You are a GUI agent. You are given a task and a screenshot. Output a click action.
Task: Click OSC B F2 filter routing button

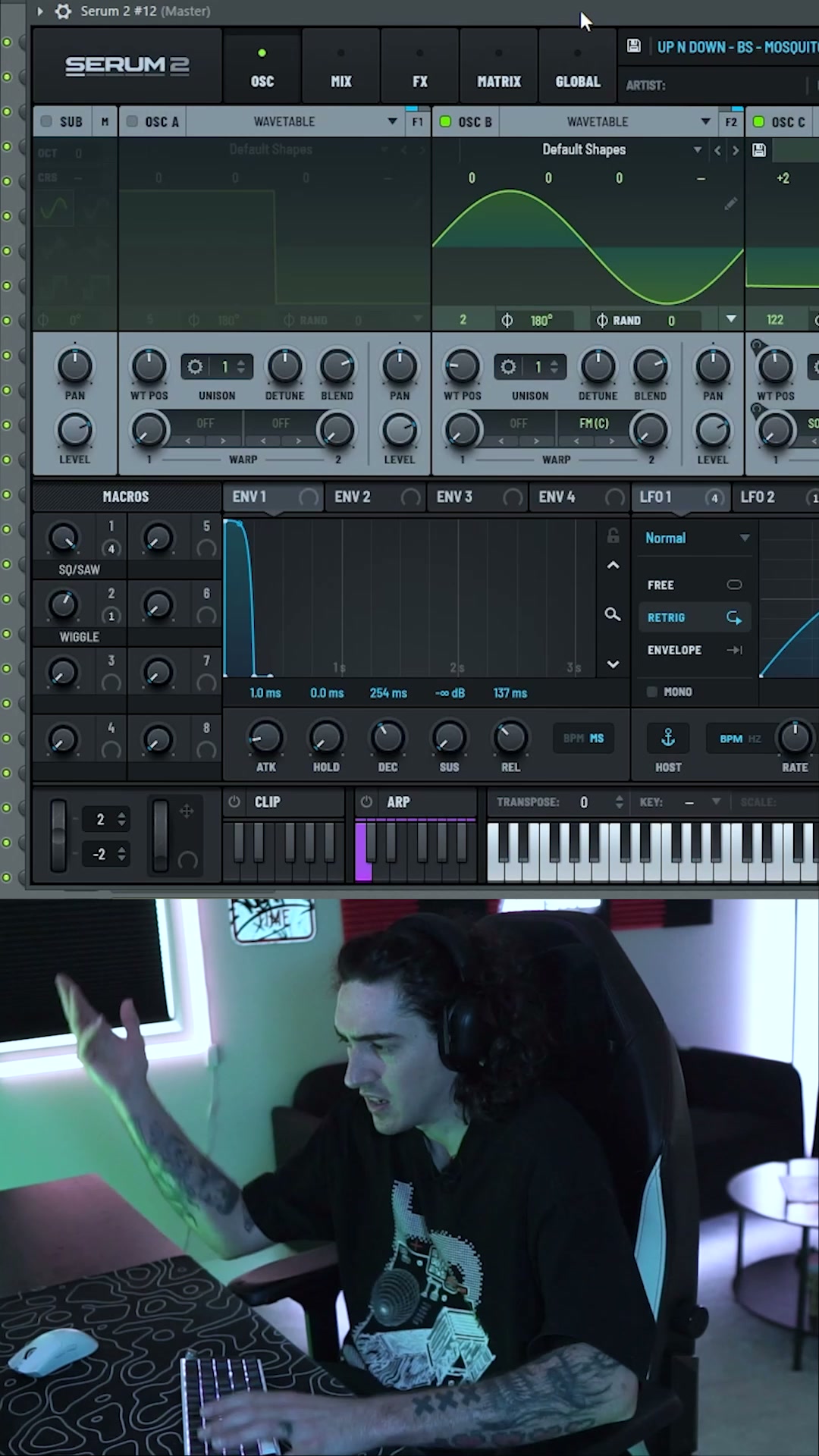(731, 121)
